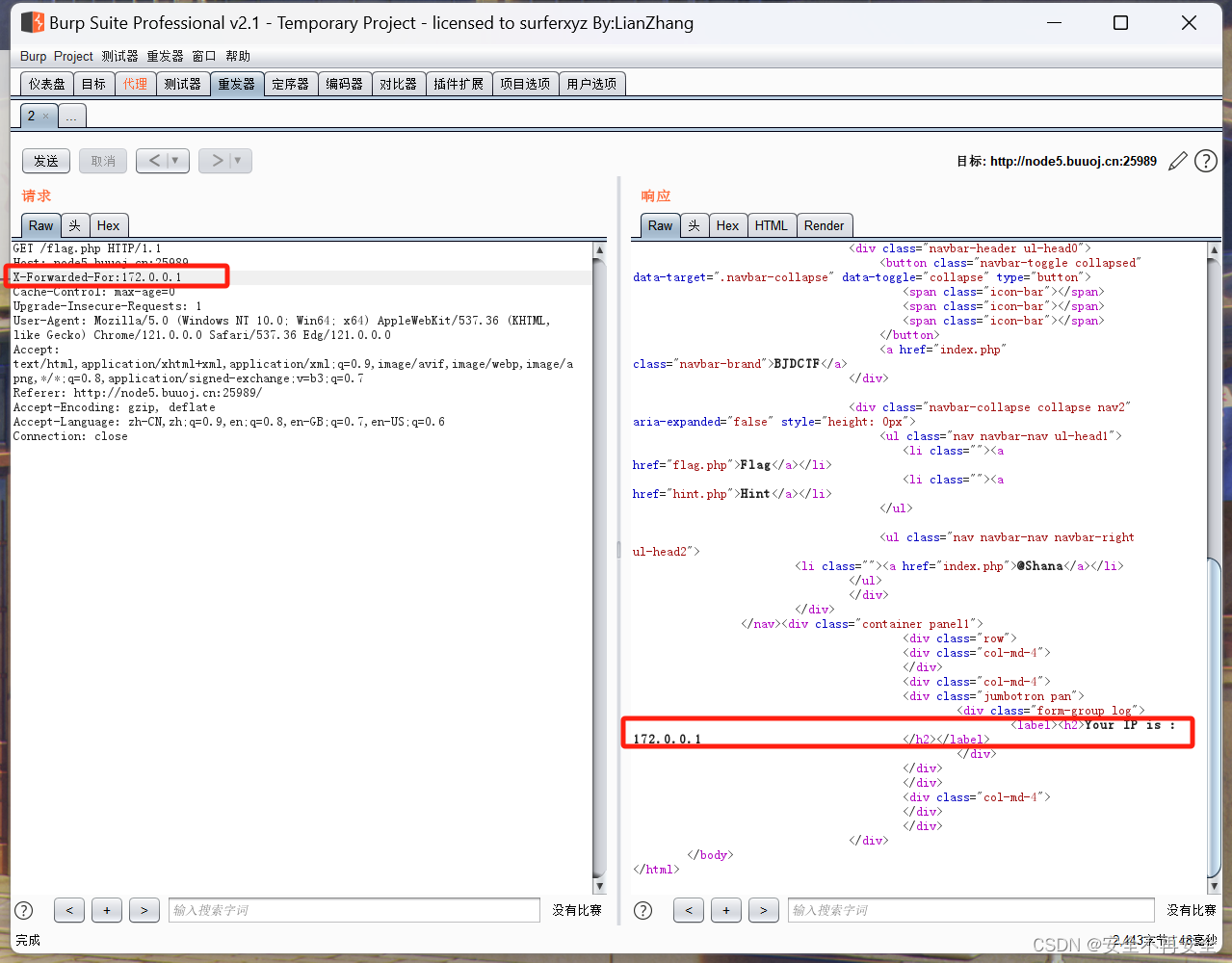Viewport: 1232px width, 963px height.
Task: Open the 测试器 menu in the menu bar
Action: pyautogui.click(x=119, y=56)
